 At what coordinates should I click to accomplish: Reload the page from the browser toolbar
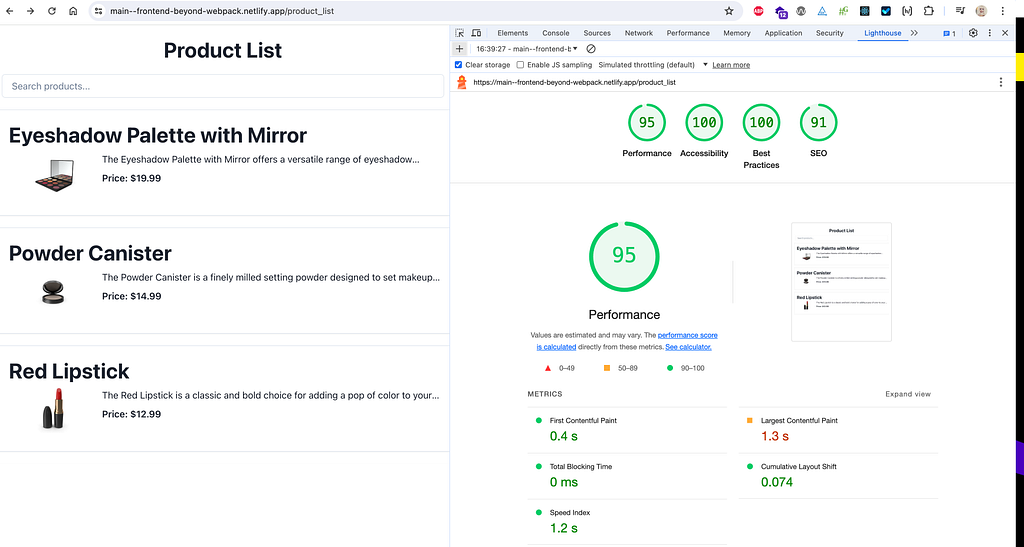pyautogui.click(x=52, y=11)
